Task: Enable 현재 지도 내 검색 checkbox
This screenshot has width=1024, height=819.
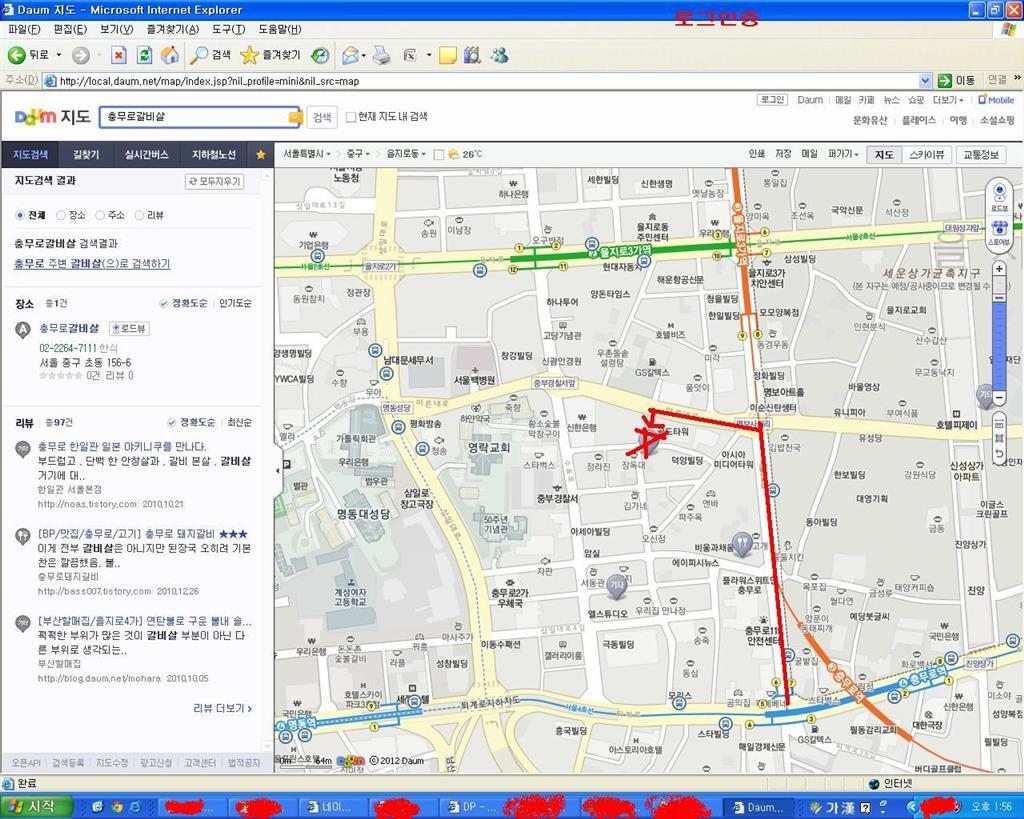Action: click(x=350, y=117)
